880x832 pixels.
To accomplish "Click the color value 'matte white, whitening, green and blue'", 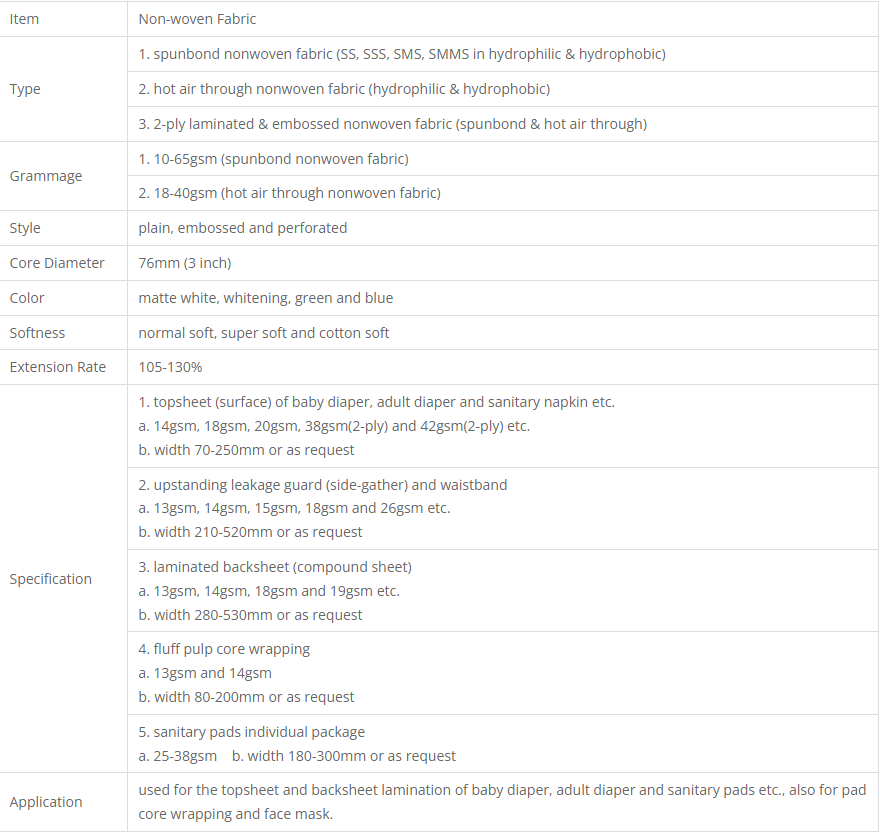I will tap(266, 298).
